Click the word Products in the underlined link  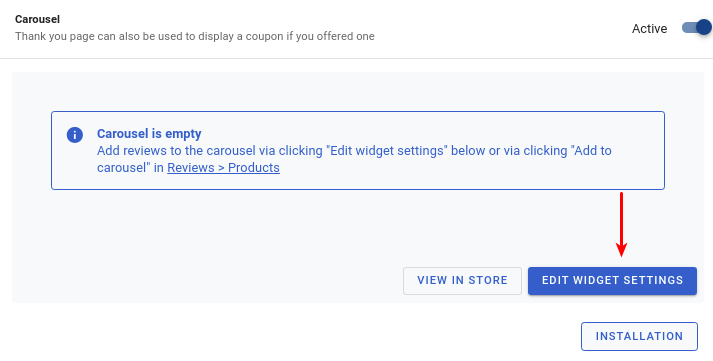tap(254, 168)
